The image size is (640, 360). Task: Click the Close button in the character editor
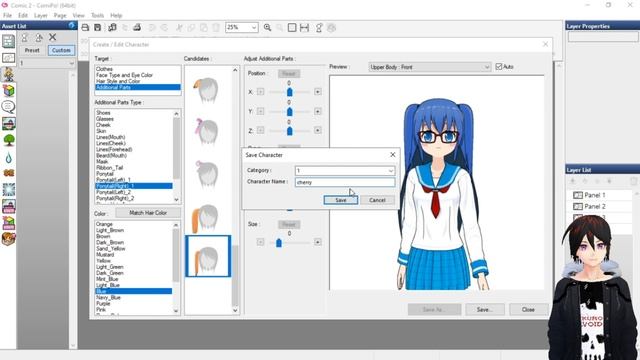tap(528, 309)
